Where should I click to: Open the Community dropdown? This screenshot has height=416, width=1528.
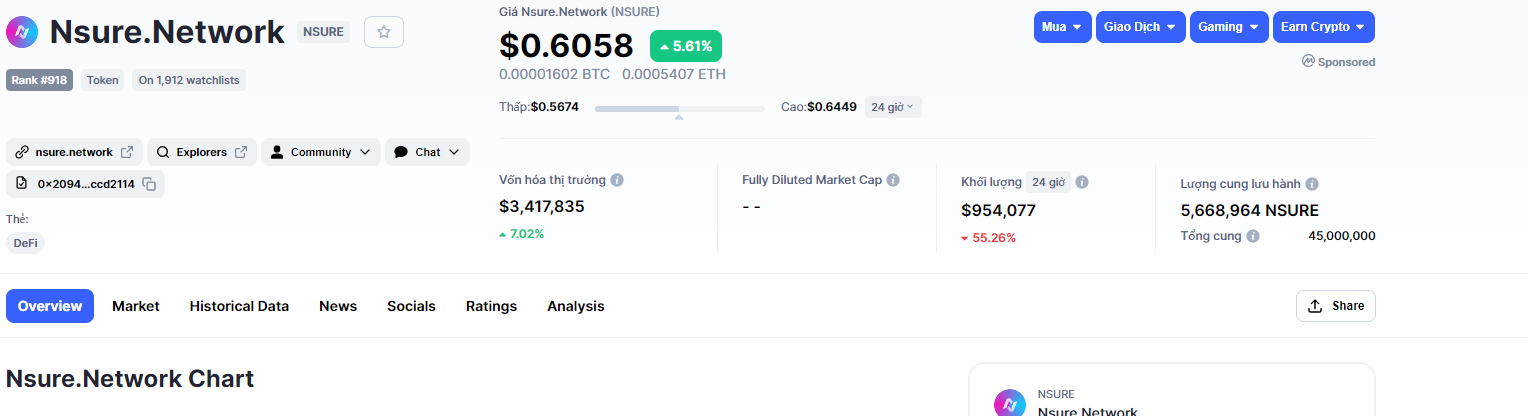[321, 152]
